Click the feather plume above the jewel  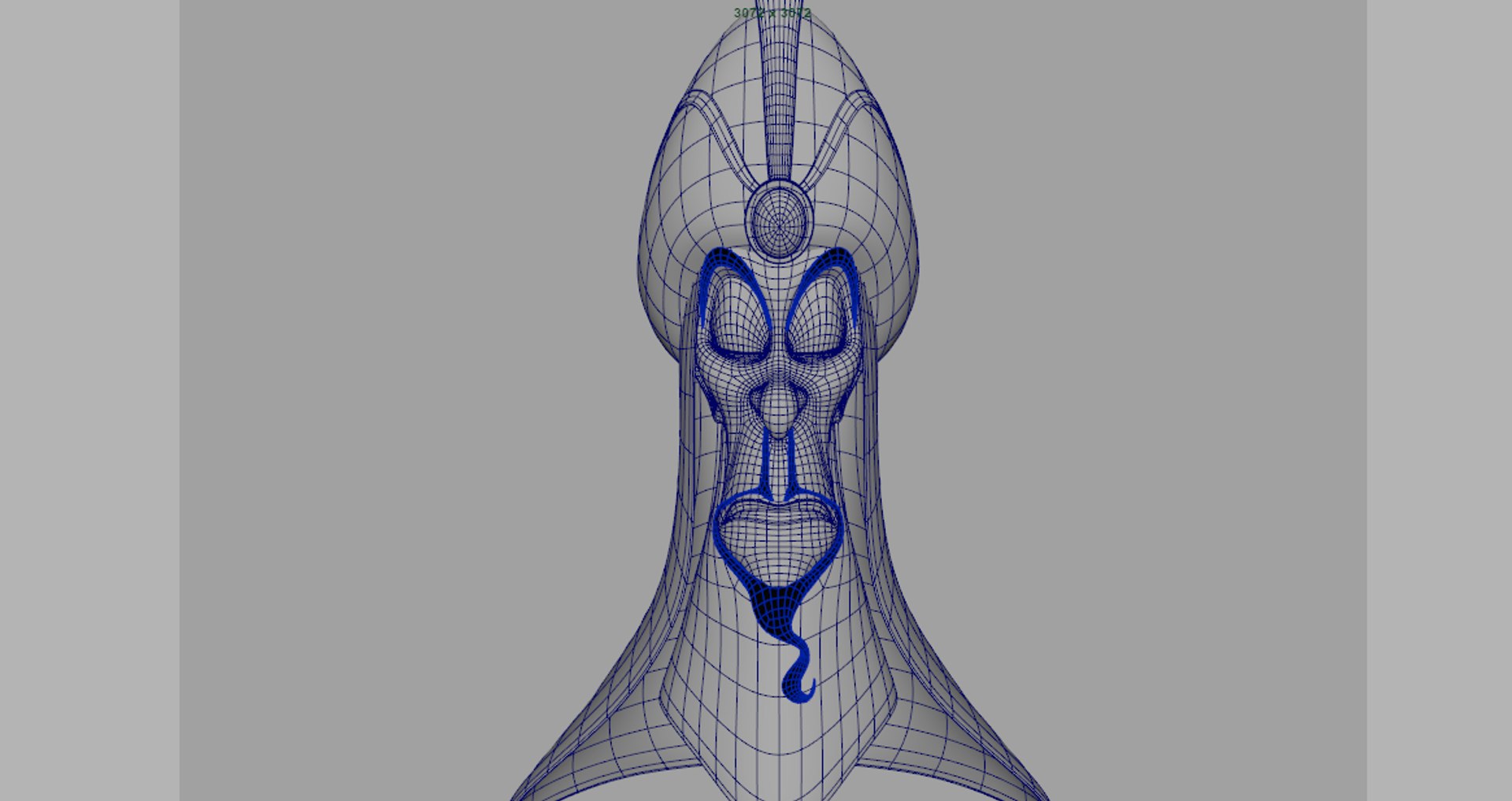(x=778, y=88)
